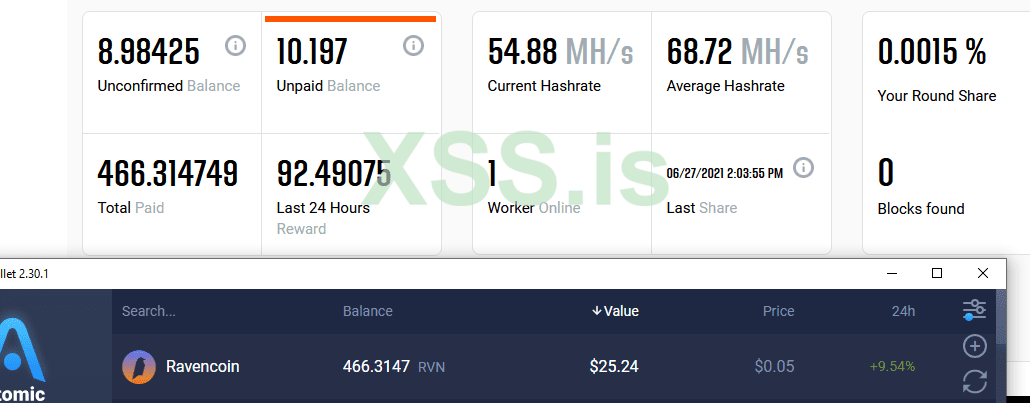Click the 466.314749 Total Paid value

click(168, 174)
